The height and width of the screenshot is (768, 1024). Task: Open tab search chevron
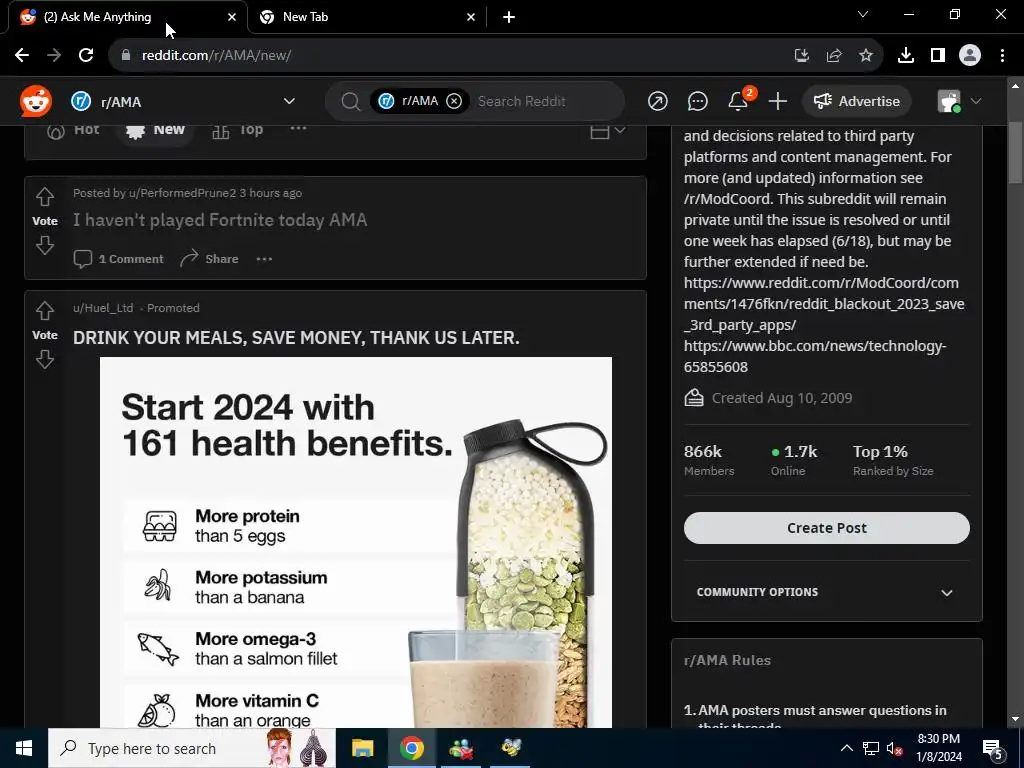pos(863,14)
